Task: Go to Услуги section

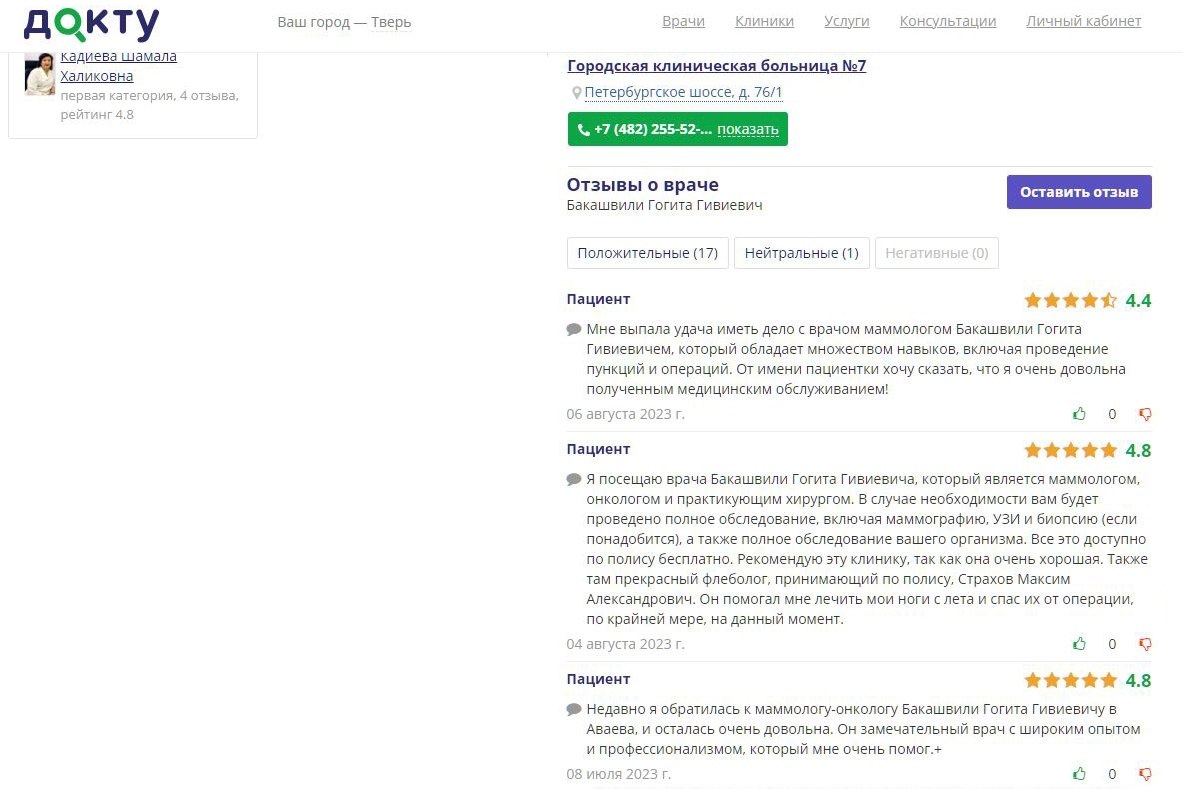Action: click(x=847, y=21)
